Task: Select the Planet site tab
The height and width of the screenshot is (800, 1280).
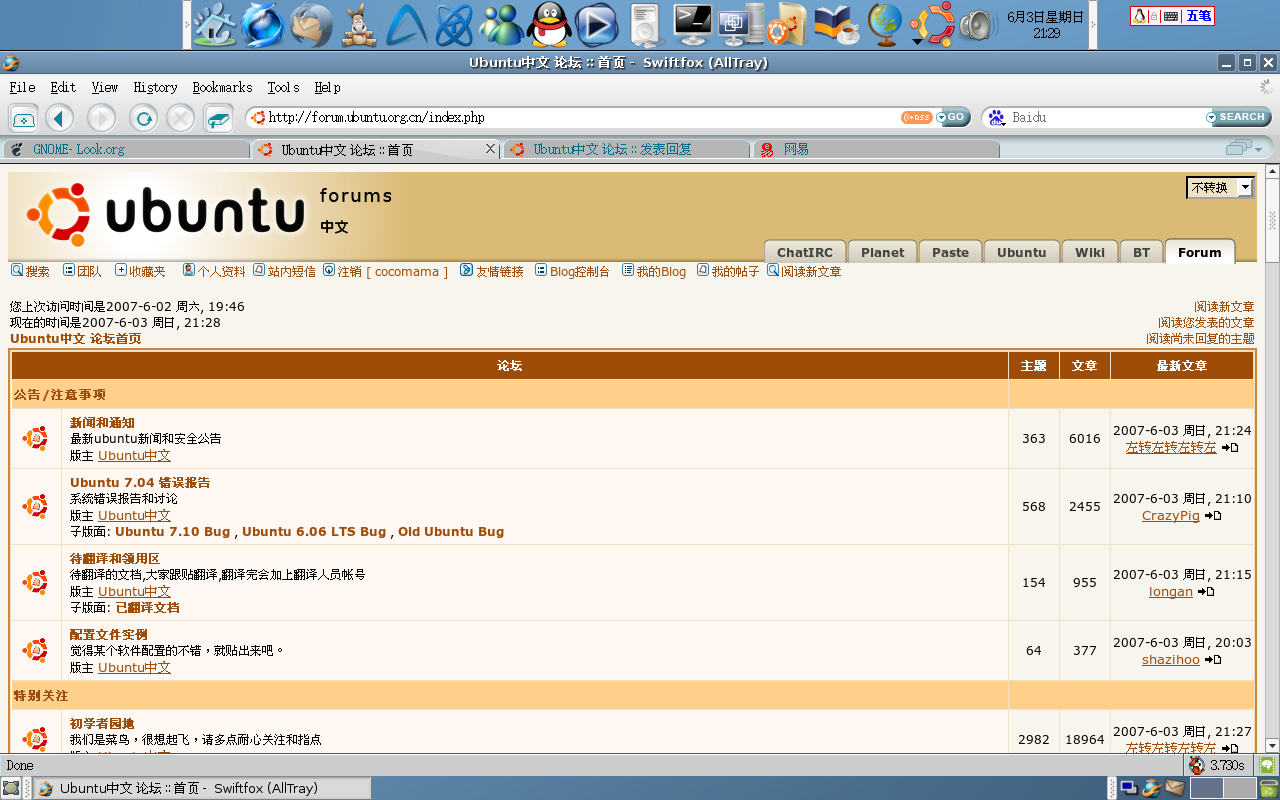Action: [x=882, y=252]
